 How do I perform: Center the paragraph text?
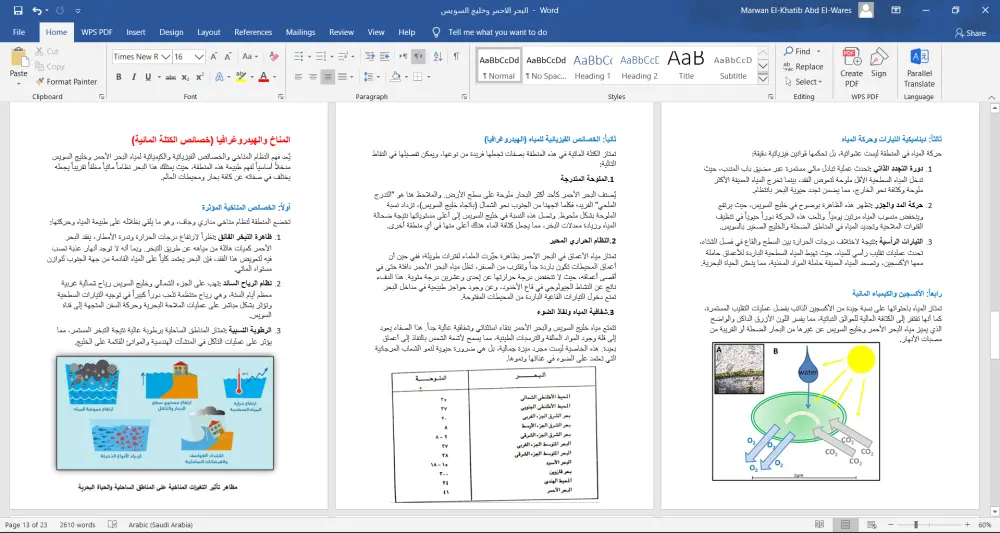pos(312,77)
